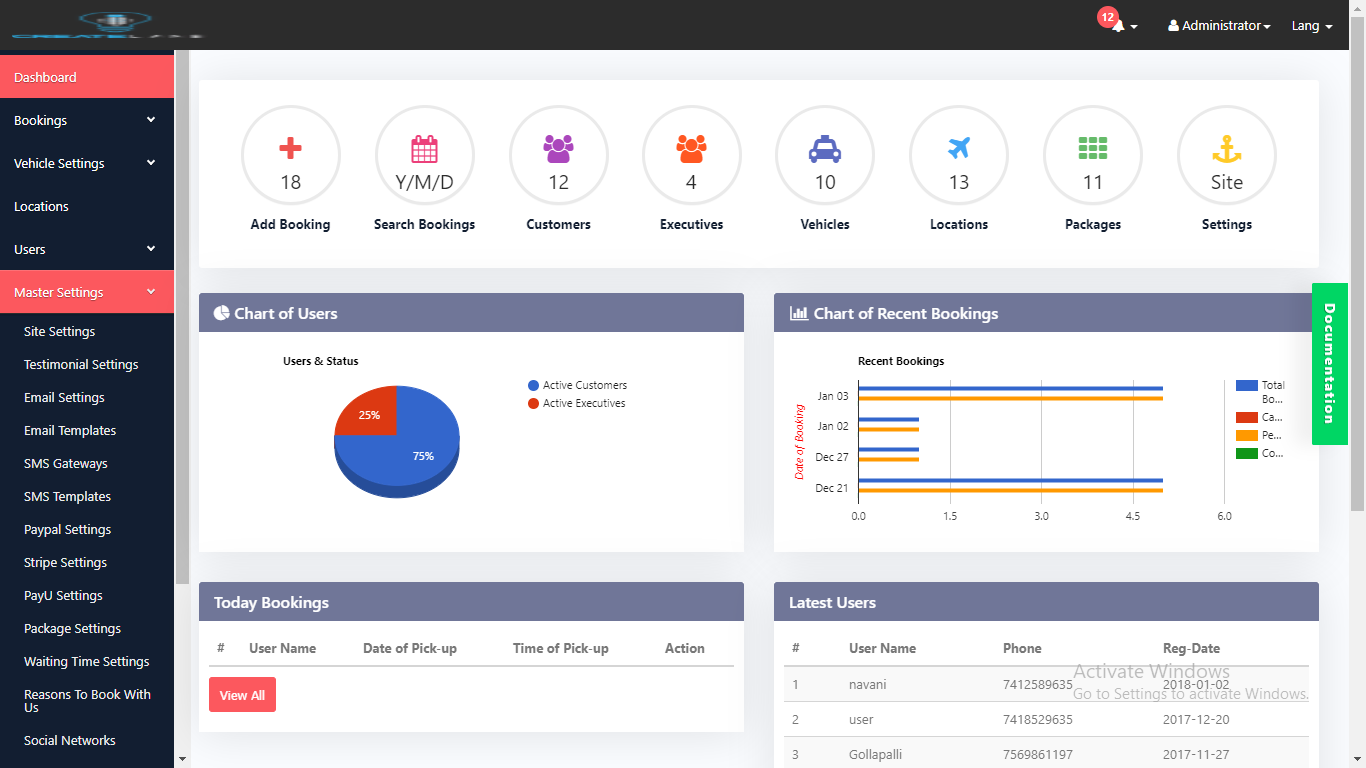Viewport: 1366px width, 768px height.
Task: Toggle Active Customers legend in pie chart
Action: pos(584,385)
